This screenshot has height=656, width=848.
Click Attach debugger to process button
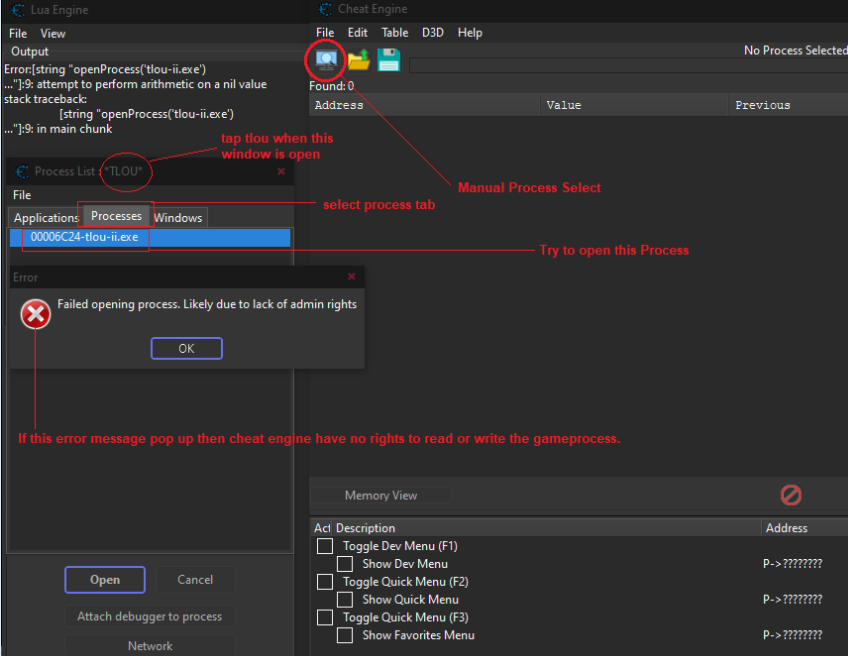coord(150,616)
